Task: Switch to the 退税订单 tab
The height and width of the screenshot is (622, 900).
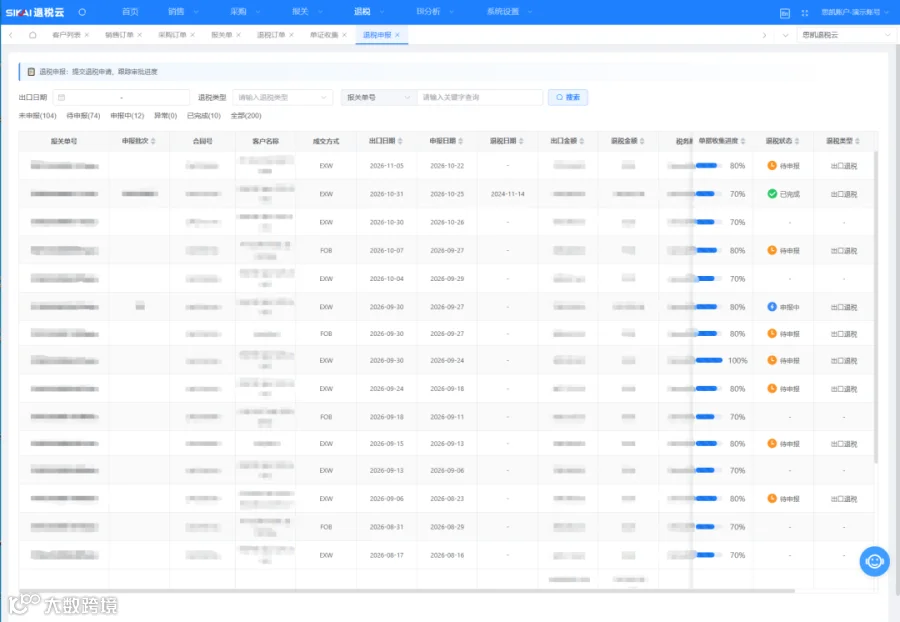Action: (x=271, y=35)
